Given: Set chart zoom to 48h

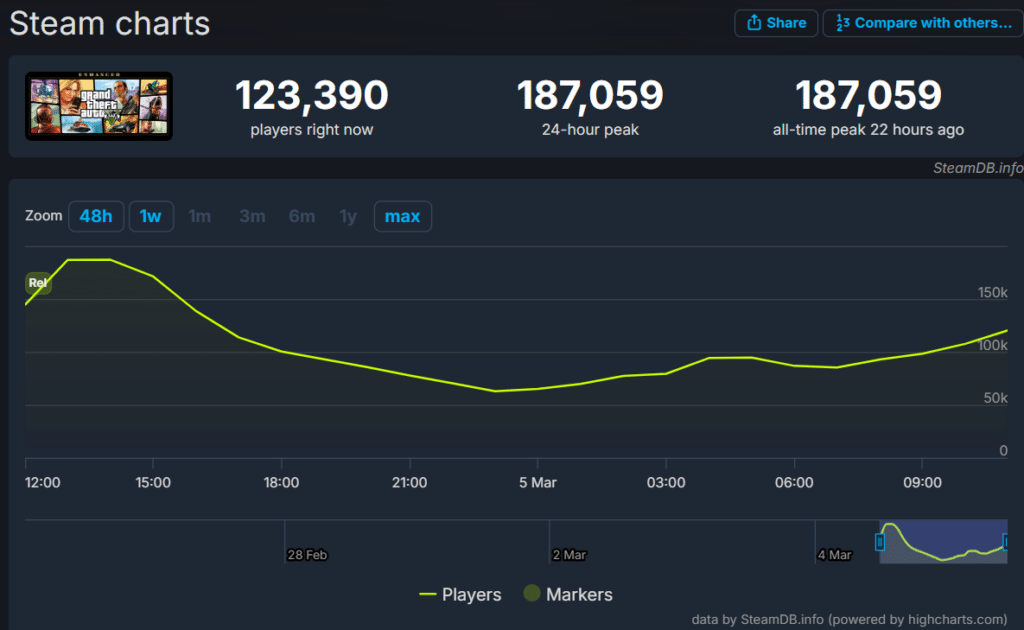Looking at the screenshot, I should click(x=96, y=216).
